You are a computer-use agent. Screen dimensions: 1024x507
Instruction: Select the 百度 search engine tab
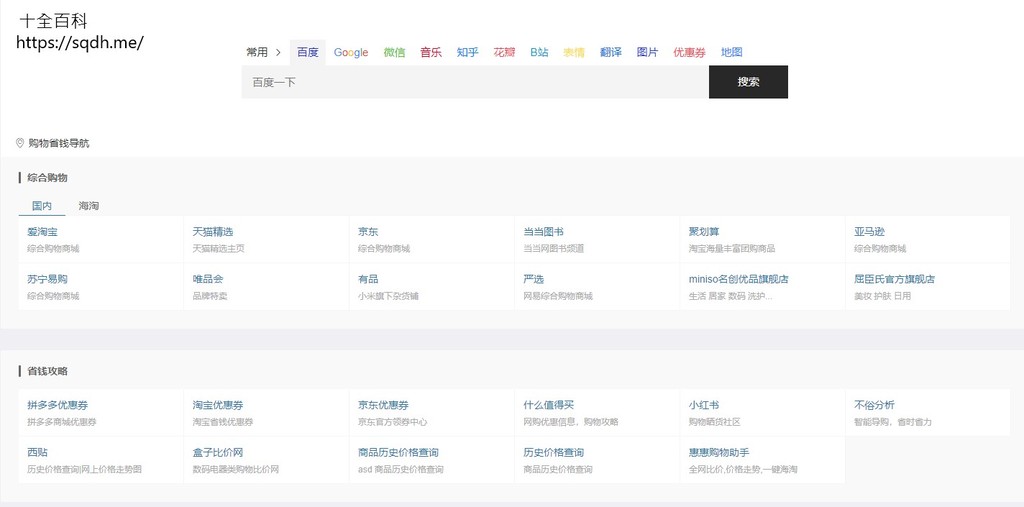click(307, 53)
